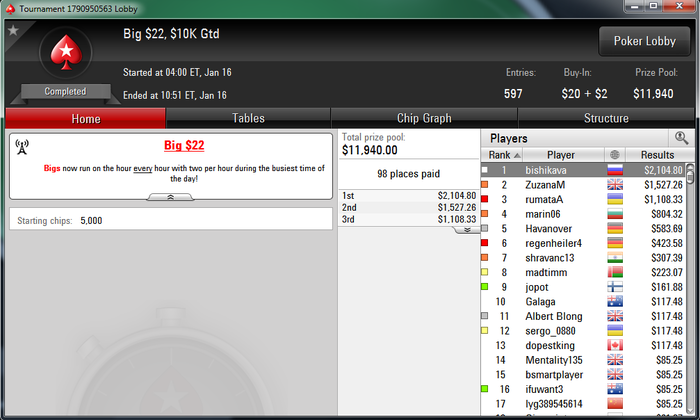The image size is (700, 420).
Task: Open the Big $22 red link
Action: 184,145
